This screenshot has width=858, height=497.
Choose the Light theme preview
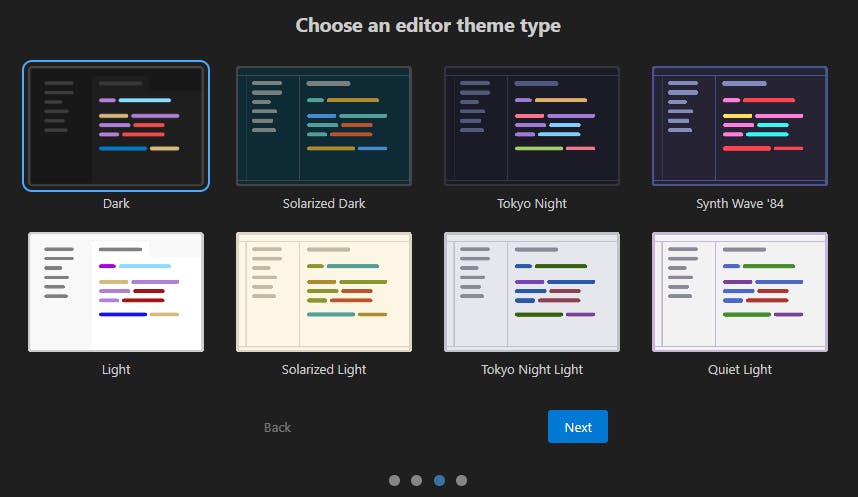pyautogui.click(x=116, y=292)
